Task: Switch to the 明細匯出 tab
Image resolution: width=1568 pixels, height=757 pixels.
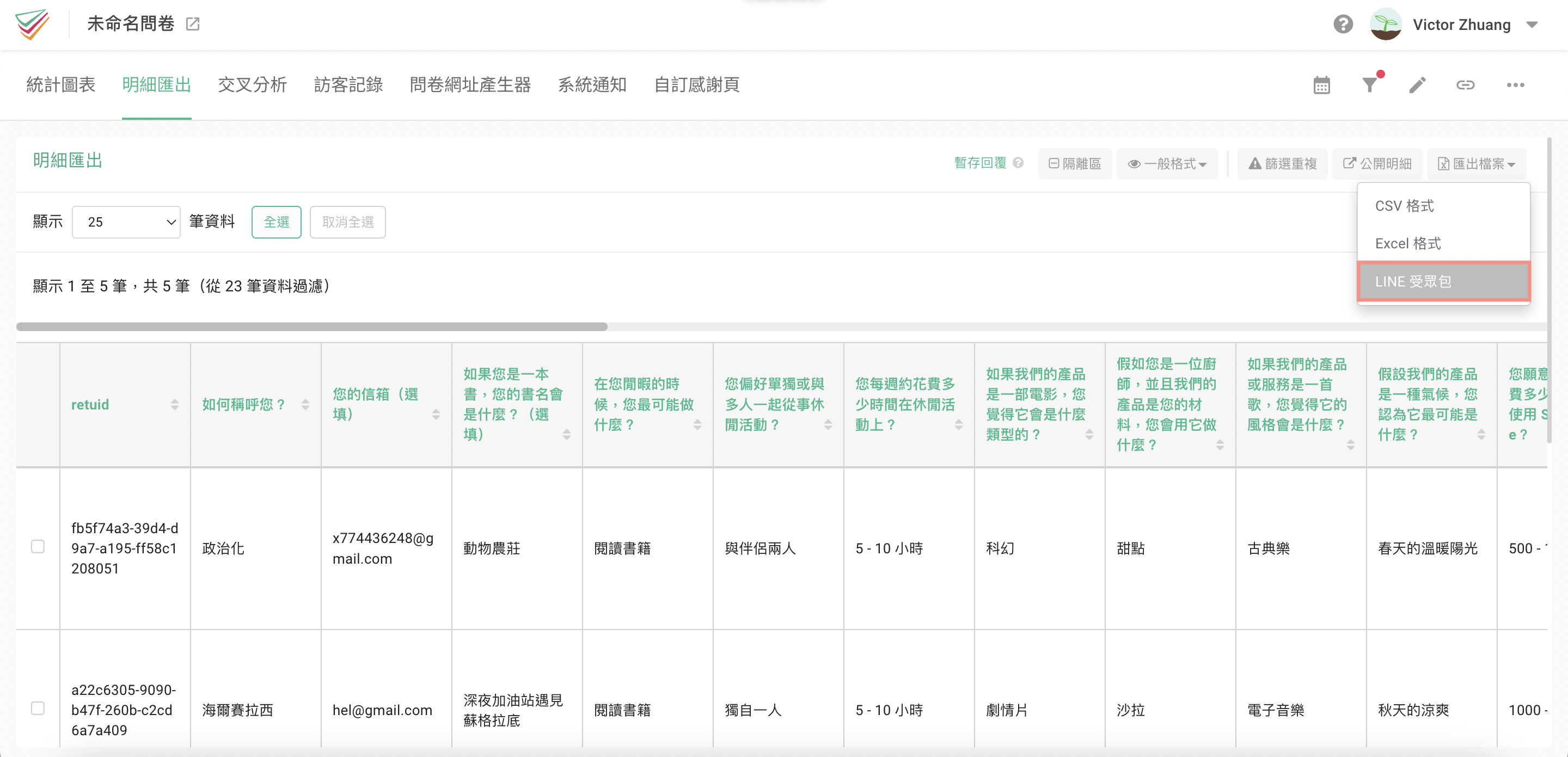Action: (x=156, y=84)
